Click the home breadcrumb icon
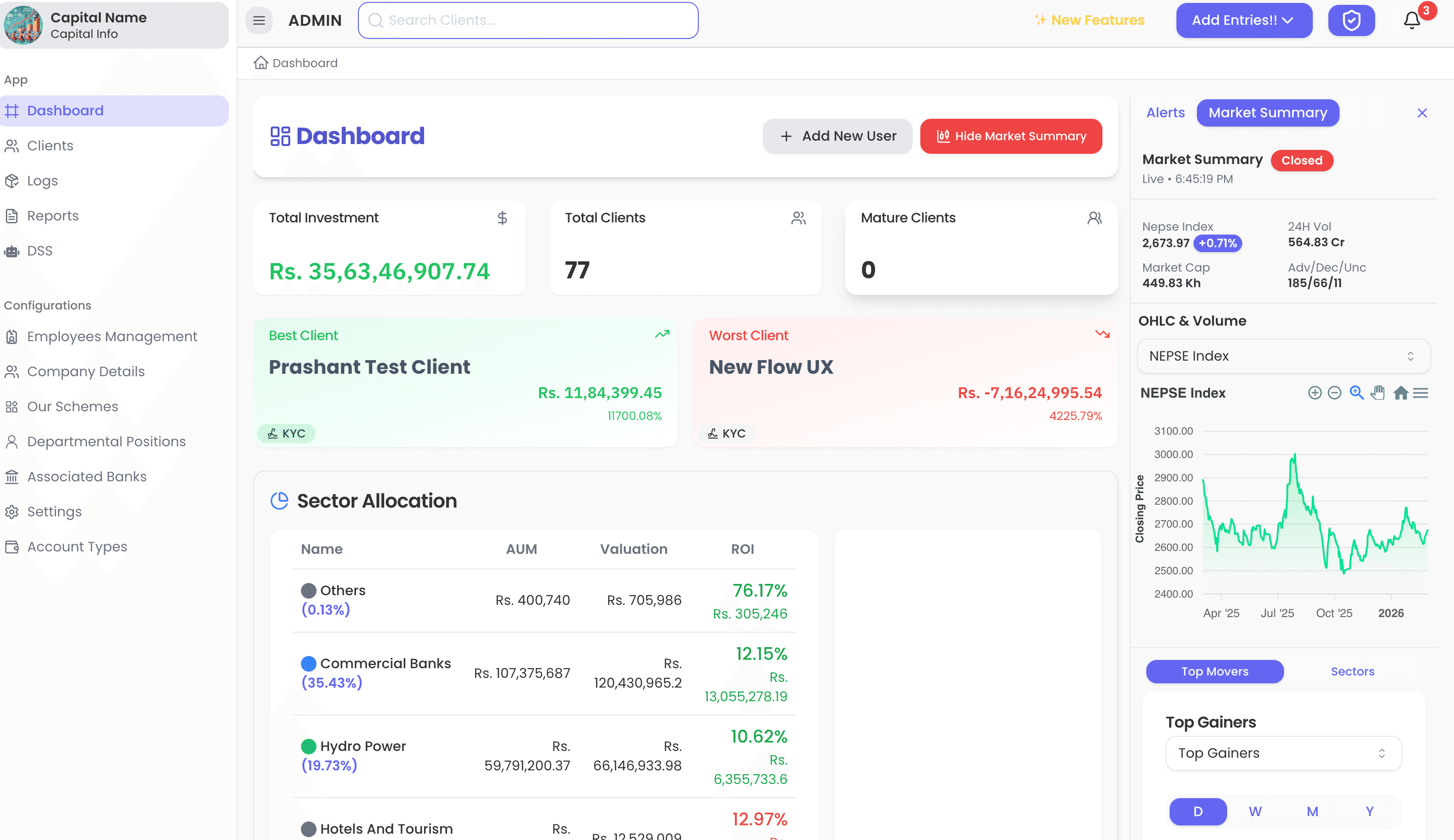Image resolution: width=1454 pixels, height=840 pixels. (261, 62)
